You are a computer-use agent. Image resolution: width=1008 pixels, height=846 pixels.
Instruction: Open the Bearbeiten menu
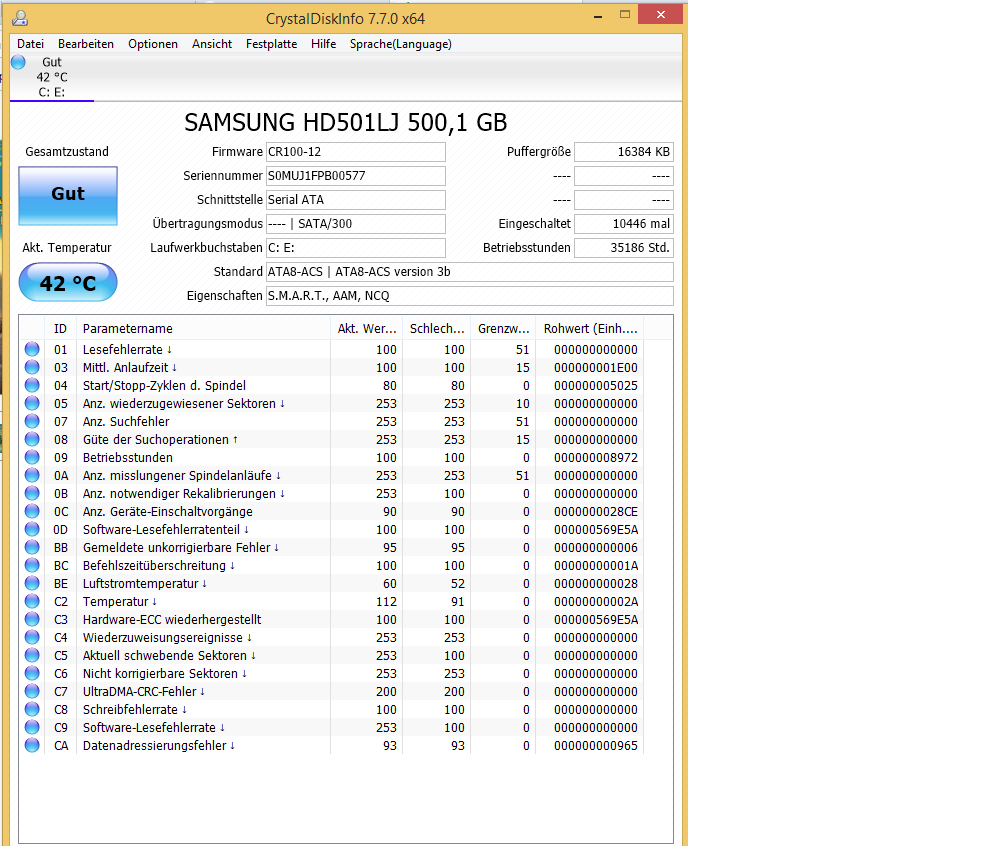(86, 44)
